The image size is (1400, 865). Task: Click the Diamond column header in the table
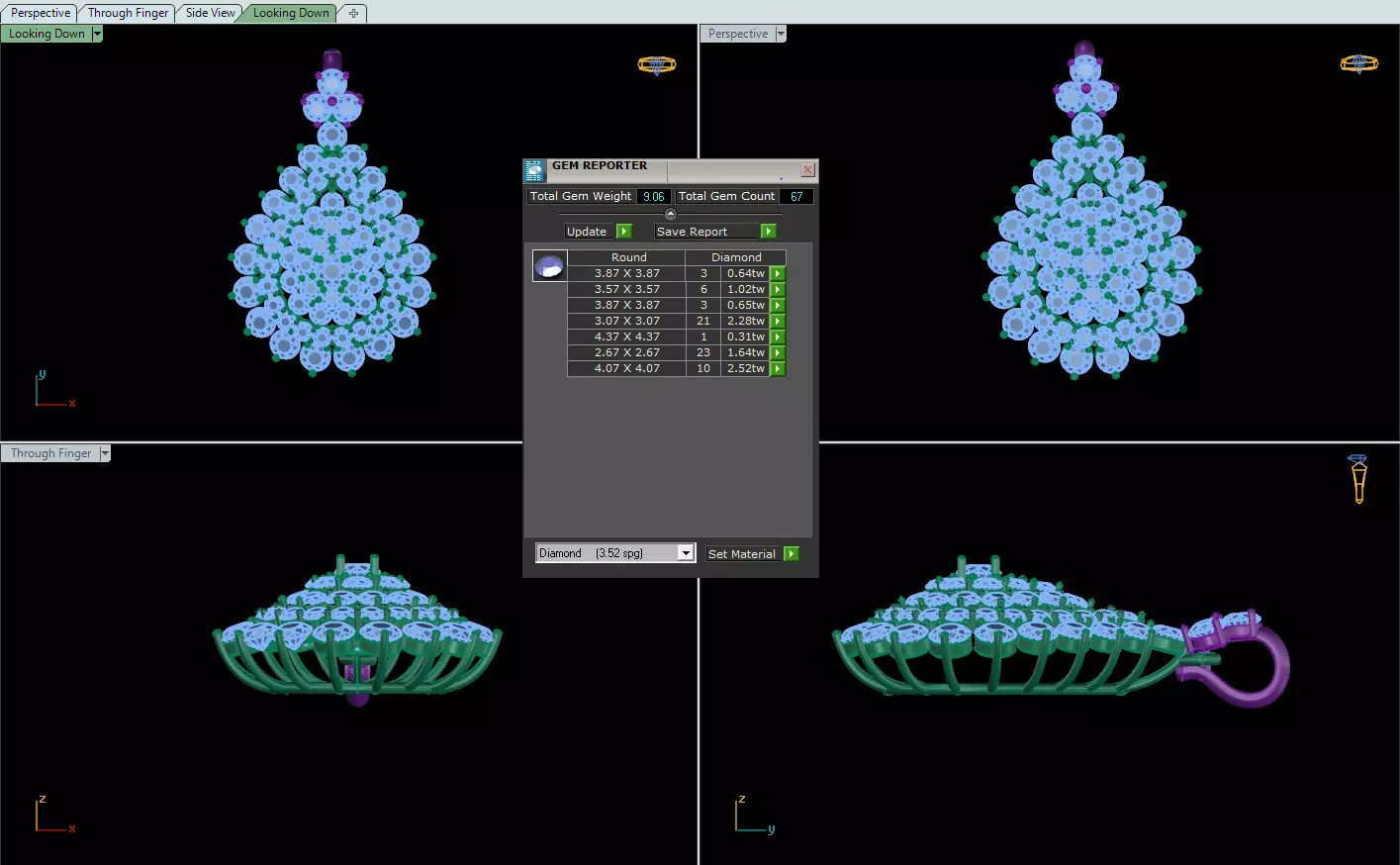pyautogui.click(x=736, y=257)
